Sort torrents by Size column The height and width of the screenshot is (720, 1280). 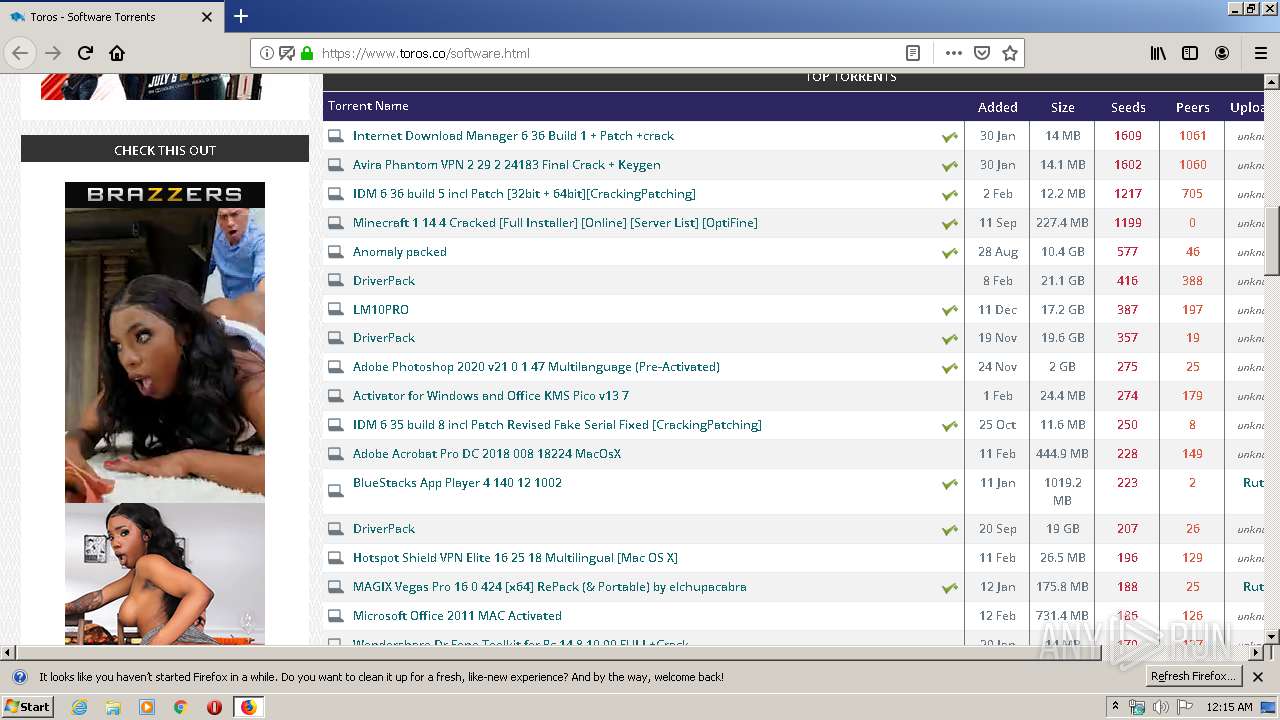coord(1062,107)
